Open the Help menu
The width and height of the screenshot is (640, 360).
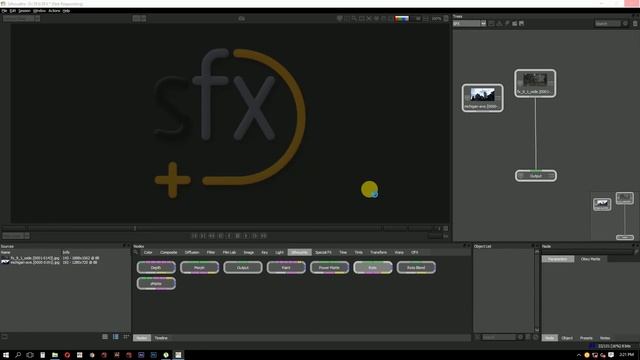pyautogui.click(x=66, y=11)
